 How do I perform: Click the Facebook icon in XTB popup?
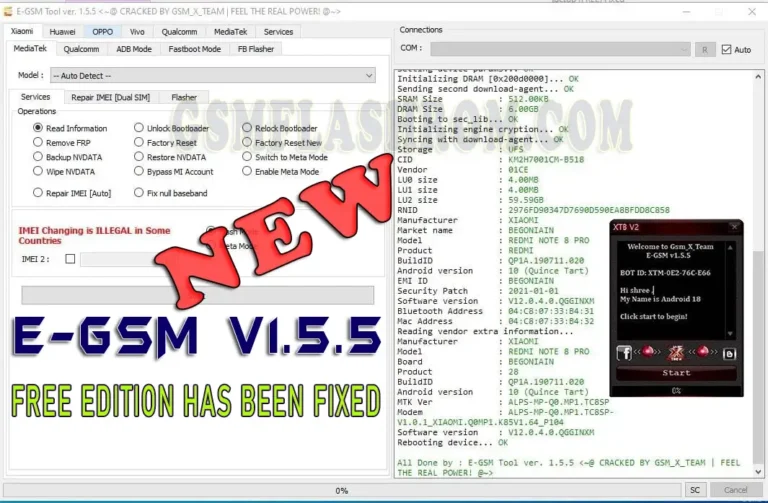[x=624, y=352]
